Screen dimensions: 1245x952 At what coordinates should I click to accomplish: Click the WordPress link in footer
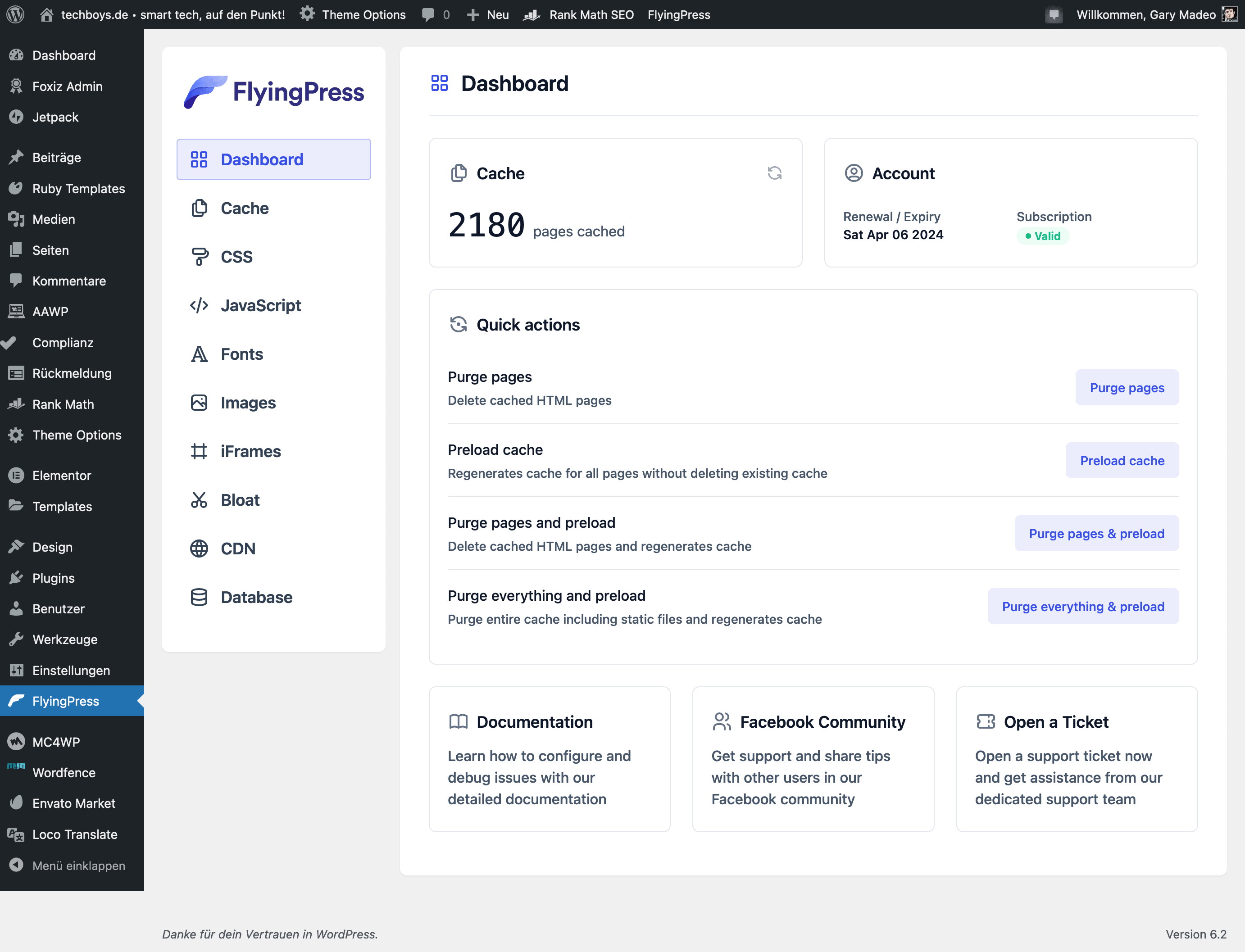(x=345, y=934)
